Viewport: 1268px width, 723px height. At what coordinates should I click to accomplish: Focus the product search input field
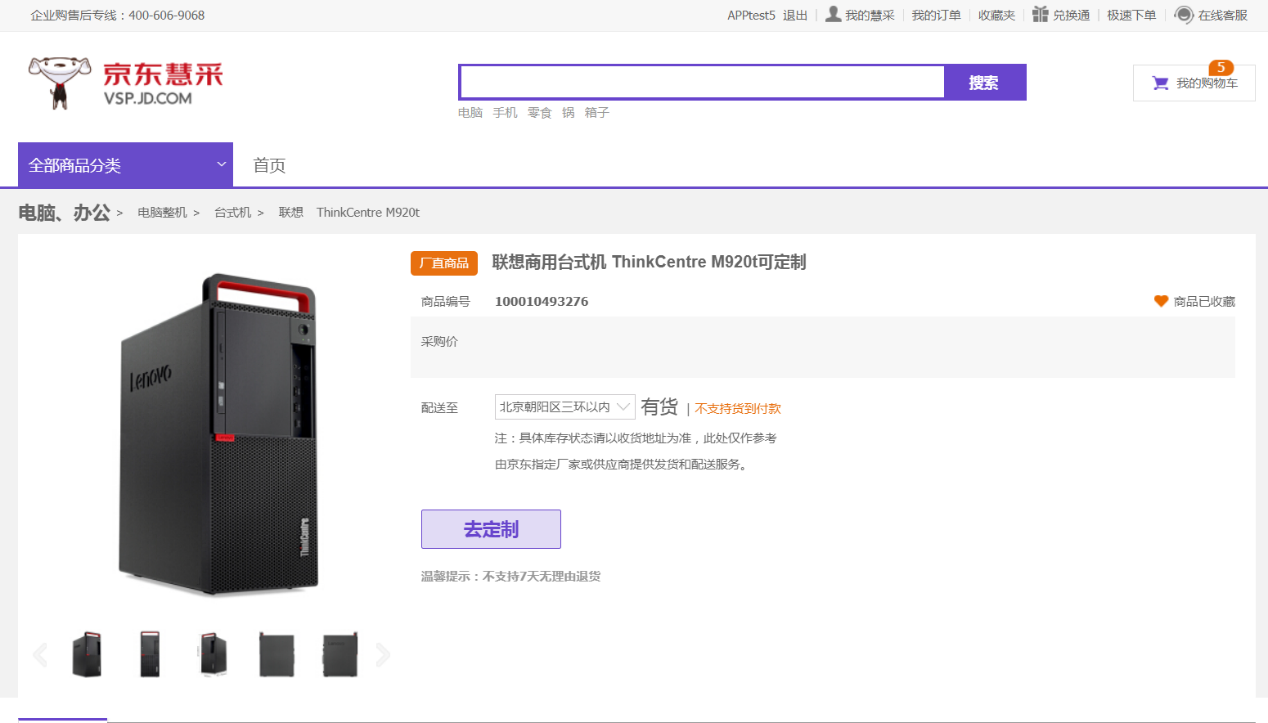click(702, 82)
